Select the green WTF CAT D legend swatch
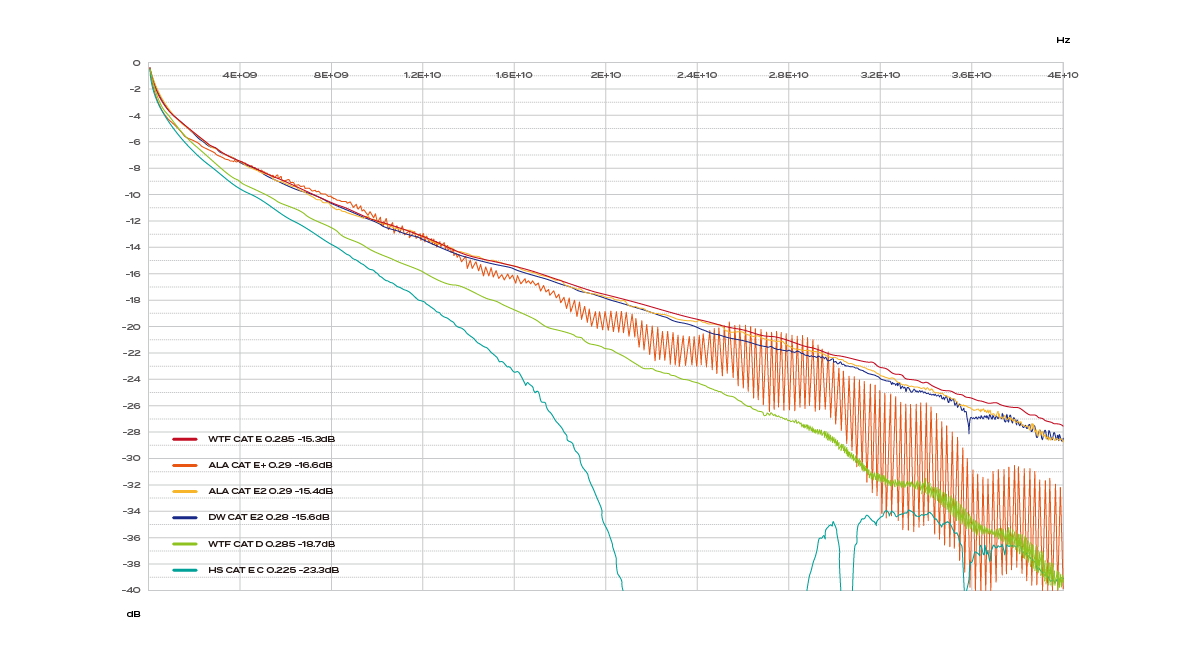 point(185,544)
